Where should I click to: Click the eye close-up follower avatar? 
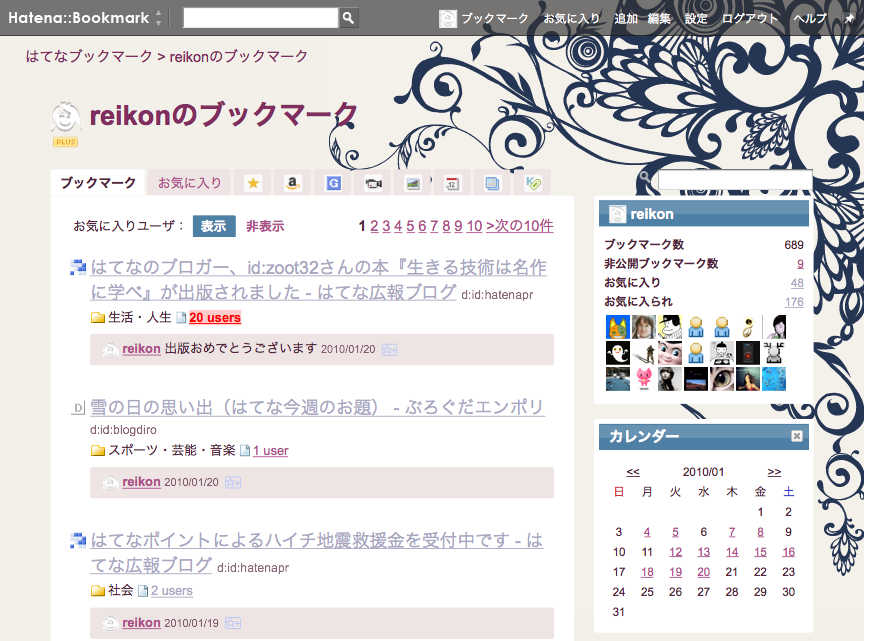(722, 379)
